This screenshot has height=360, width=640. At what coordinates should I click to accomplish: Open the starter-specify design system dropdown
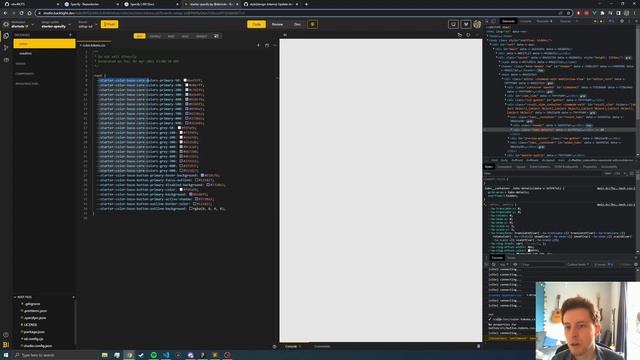click(55, 24)
